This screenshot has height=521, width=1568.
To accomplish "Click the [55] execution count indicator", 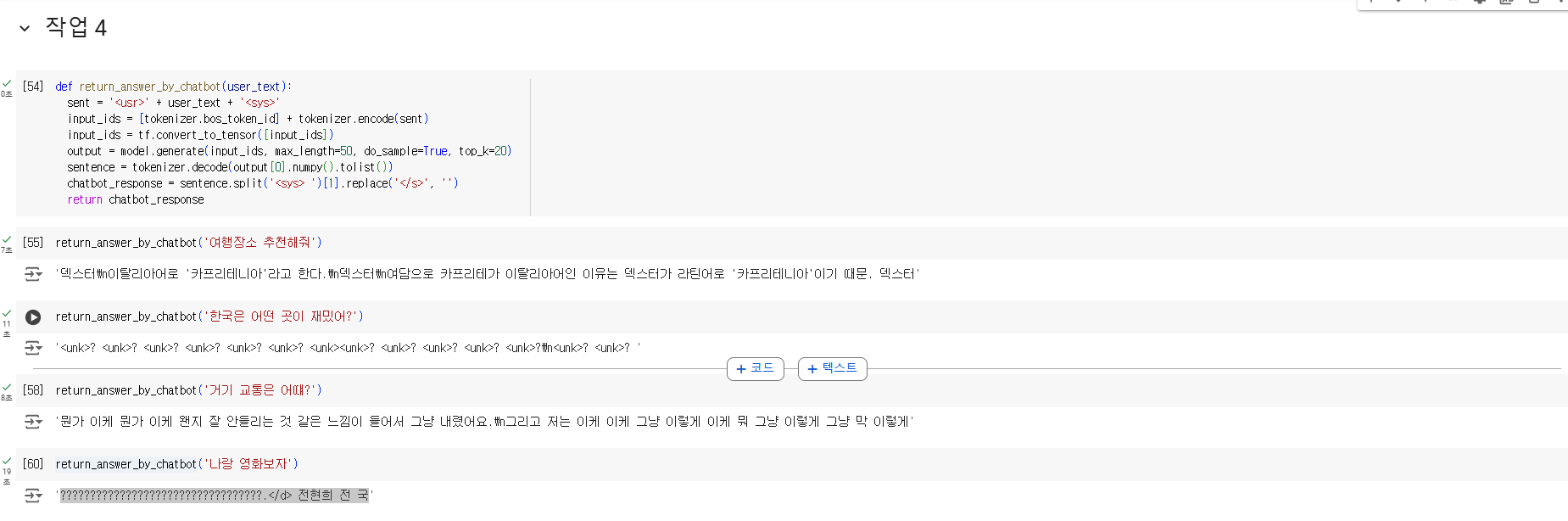I will click(33, 243).
